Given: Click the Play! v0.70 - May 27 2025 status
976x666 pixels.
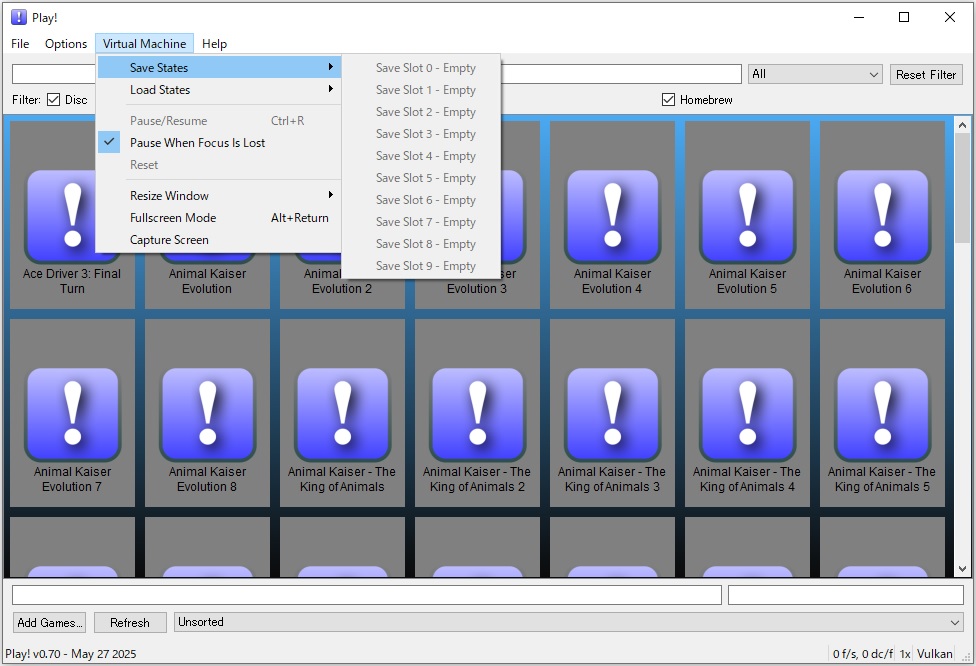Looking at the screenshot, I should (x=71, y=654).
